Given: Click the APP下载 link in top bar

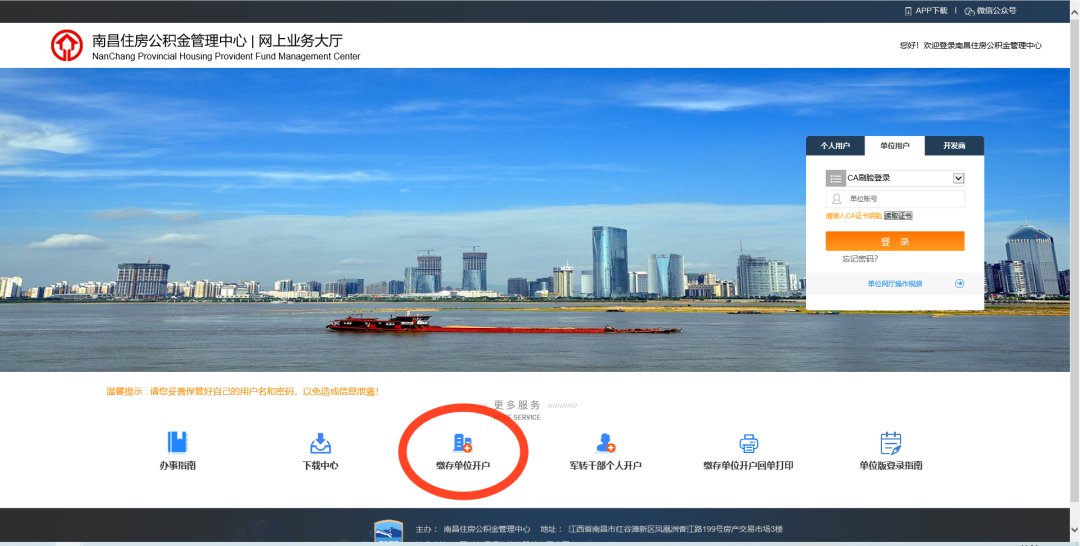Looking at the screenshot, I should (x=931, y=11).
